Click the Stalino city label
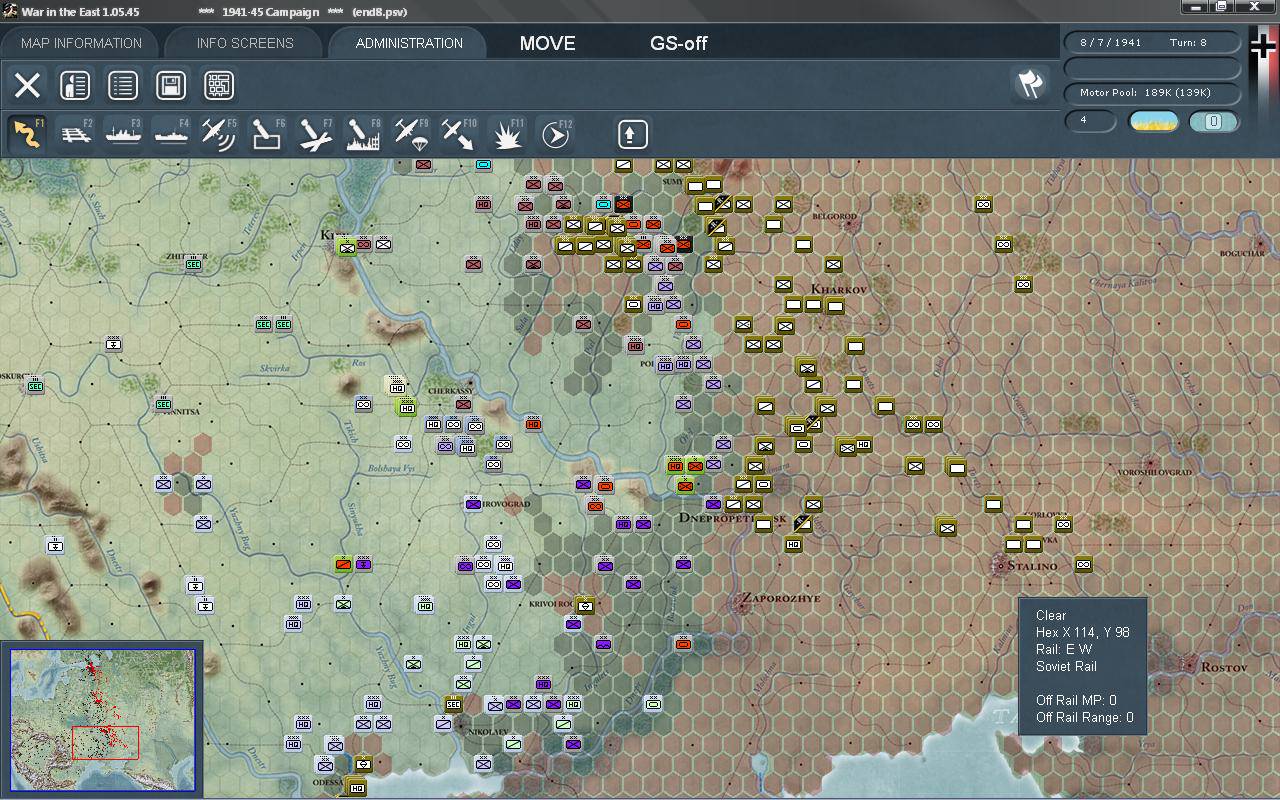The width and height of the screenshot is (1280, 800). coord(1033,566)
